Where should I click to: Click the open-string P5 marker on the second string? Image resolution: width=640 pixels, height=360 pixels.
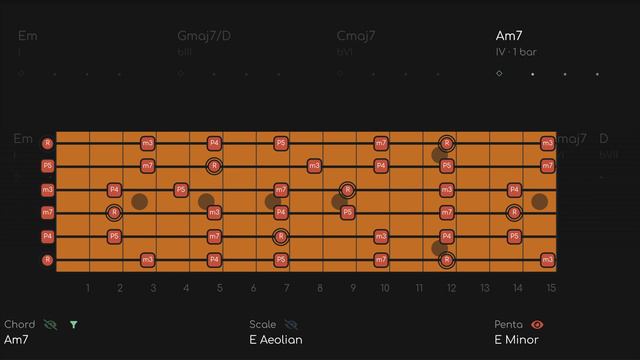point(47,166)
